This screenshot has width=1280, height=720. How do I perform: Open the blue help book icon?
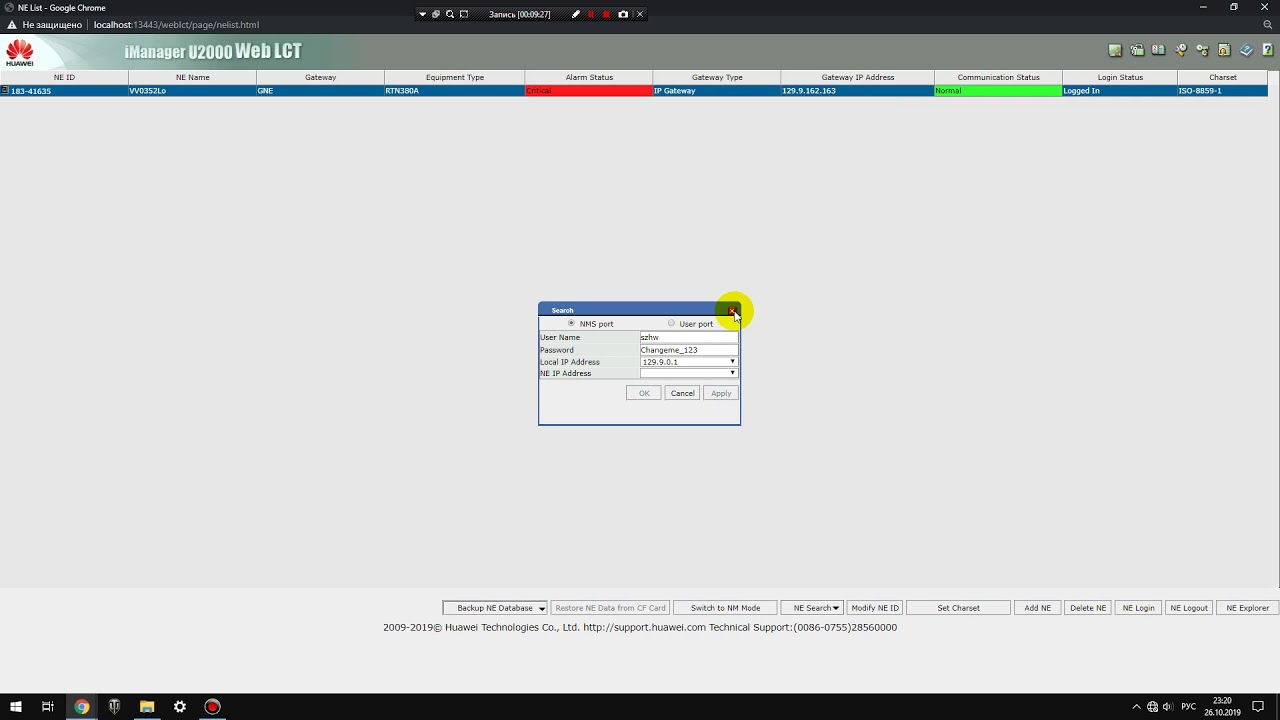[x=1246, y=51]
